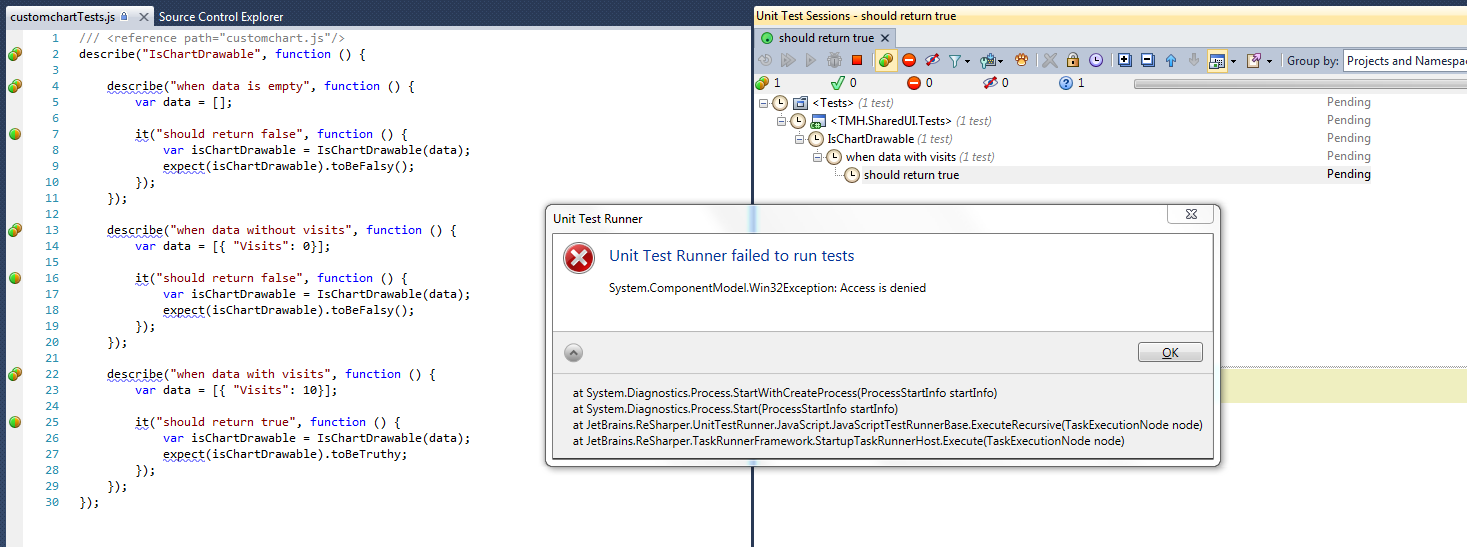
Task: Click gutter test icon on line 13
Action: click(14, 230)
